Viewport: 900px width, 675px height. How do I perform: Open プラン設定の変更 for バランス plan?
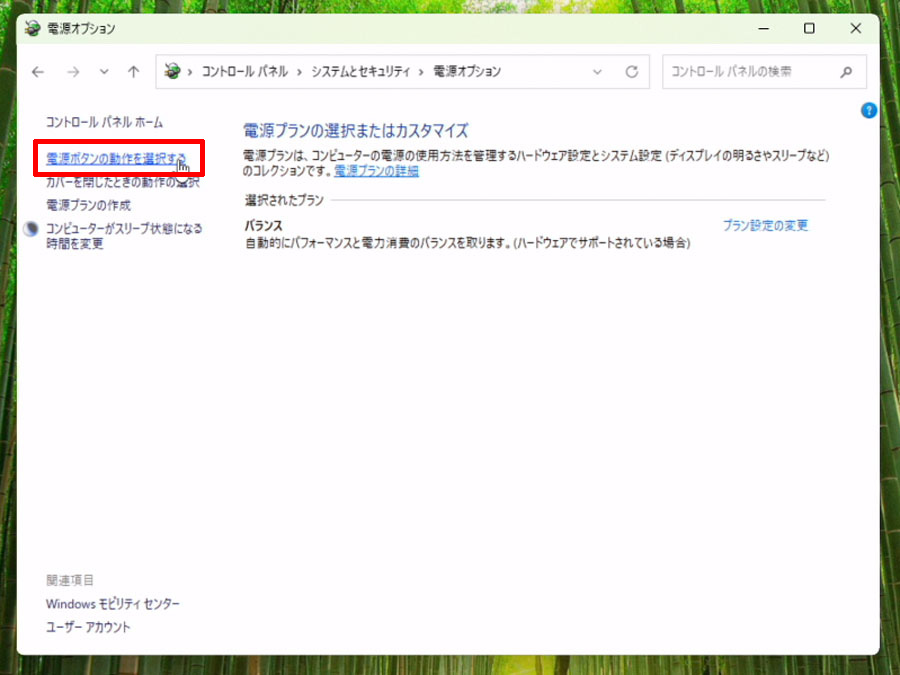click(765, 225)
